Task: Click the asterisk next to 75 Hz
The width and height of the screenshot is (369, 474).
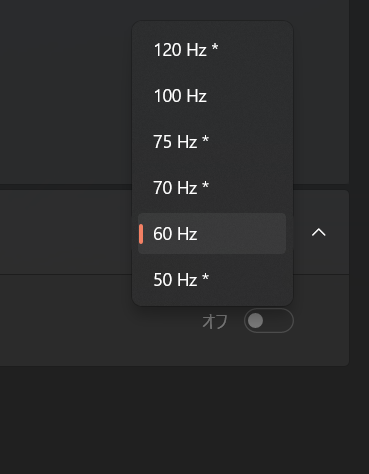Action: (x=206, y=140)
